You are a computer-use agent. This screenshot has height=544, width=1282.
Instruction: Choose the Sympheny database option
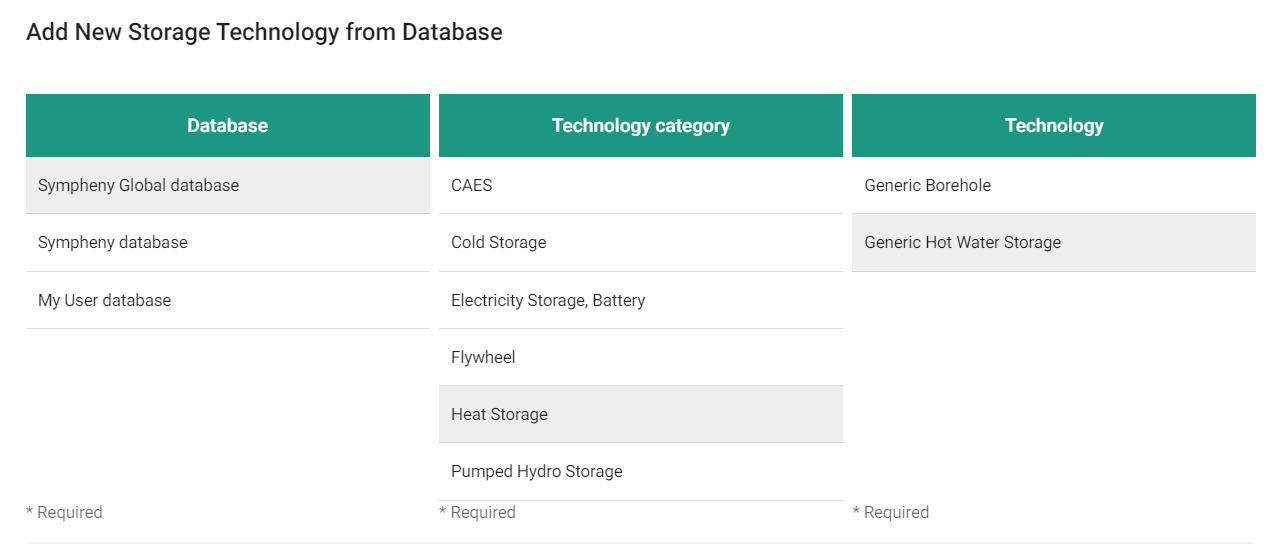coord(113,242)
